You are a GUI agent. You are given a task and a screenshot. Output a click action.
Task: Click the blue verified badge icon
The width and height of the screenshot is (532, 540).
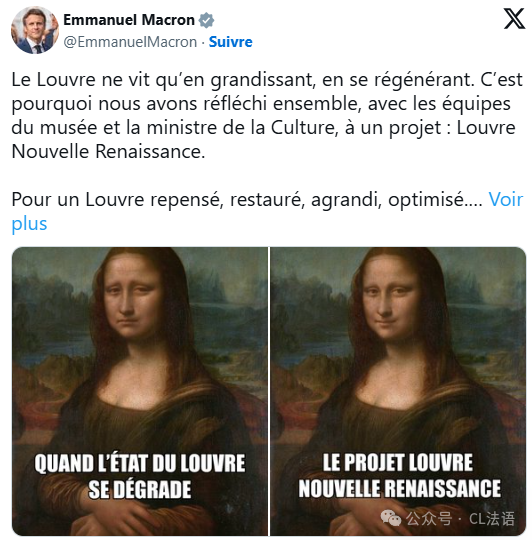(x=206, y=20)
